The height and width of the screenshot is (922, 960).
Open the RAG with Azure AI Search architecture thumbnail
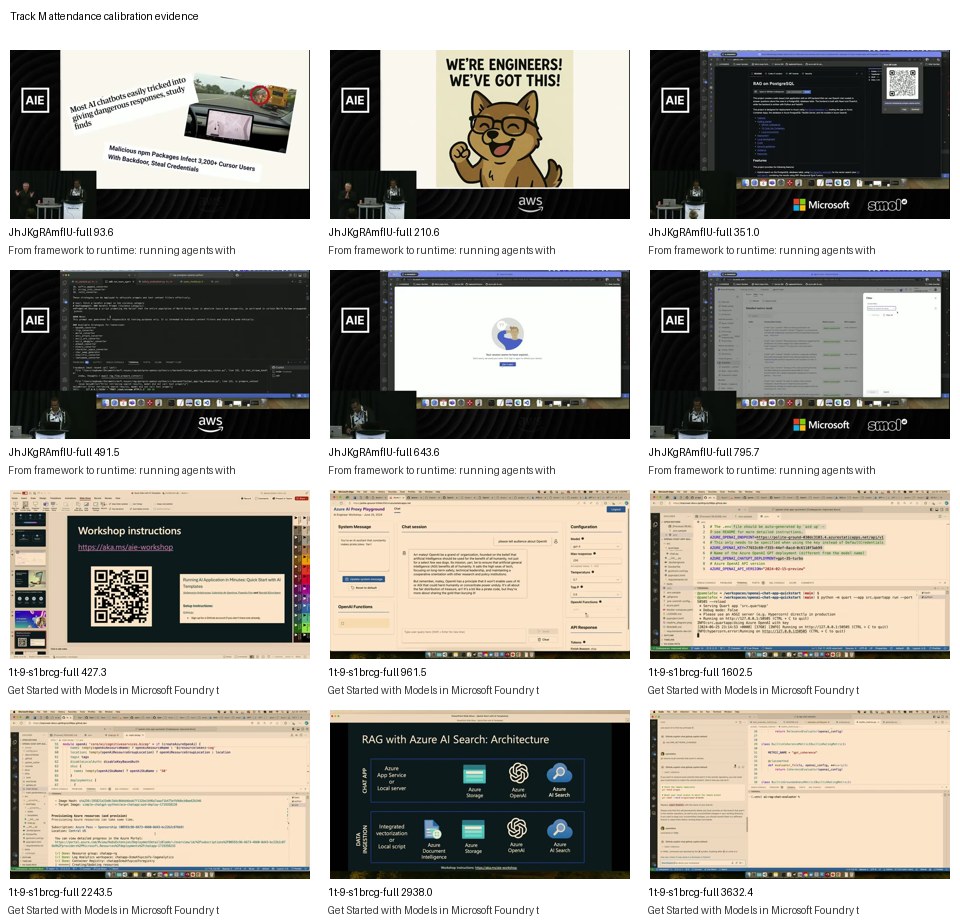pos(479,794)
